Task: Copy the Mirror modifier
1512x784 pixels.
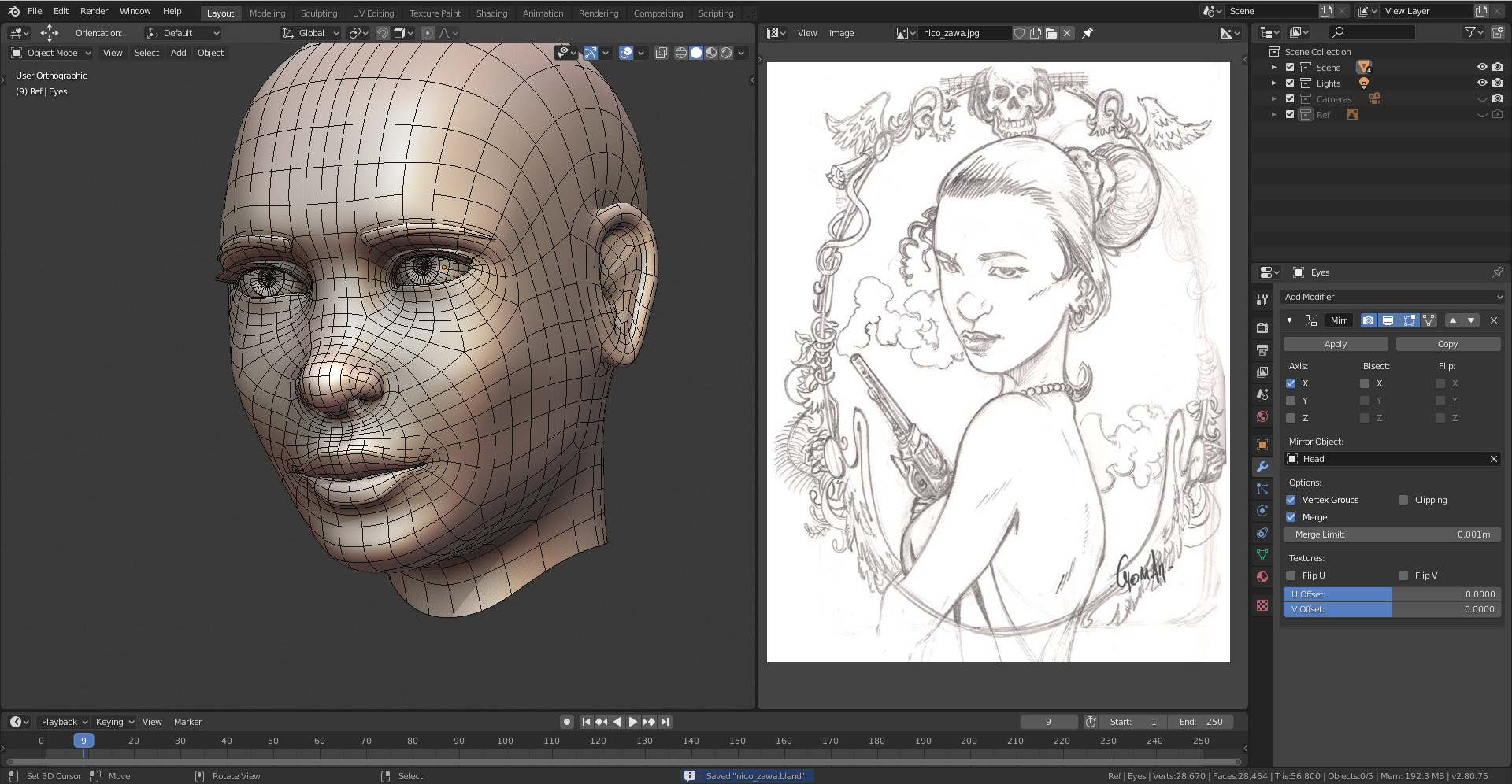Action: (x=1447, y=344)
